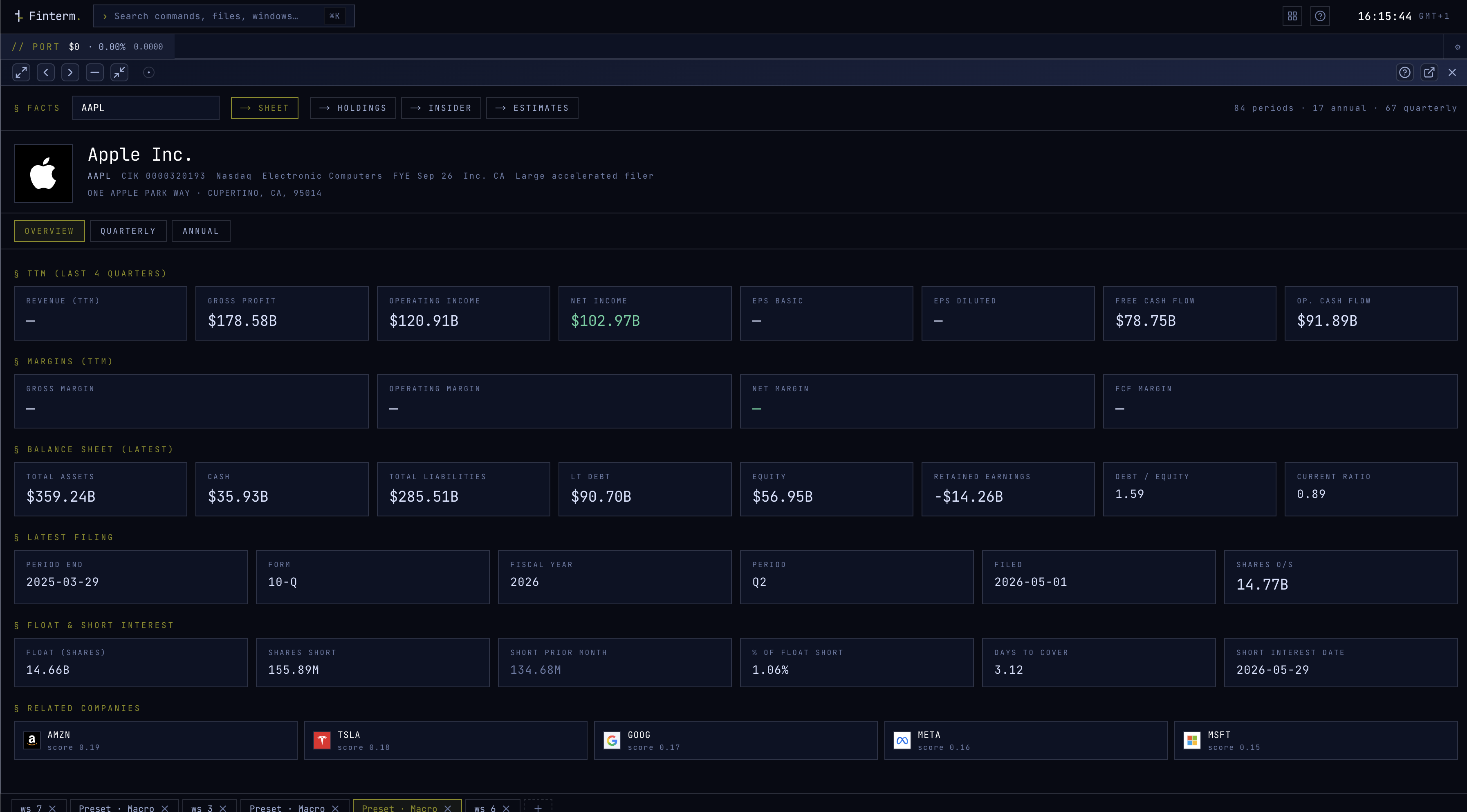Go forward with the right chevron button
Image resolution: width=1467 pixels, height=812 pixels.
70,72
